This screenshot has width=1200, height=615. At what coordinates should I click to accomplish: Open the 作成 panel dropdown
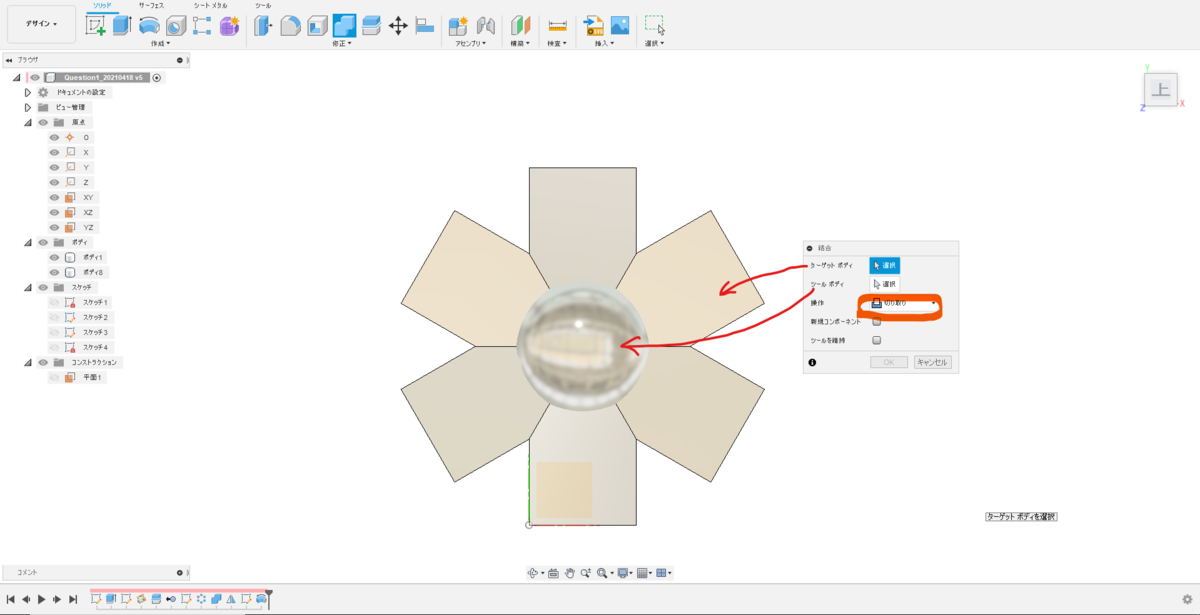pos(160,43)
